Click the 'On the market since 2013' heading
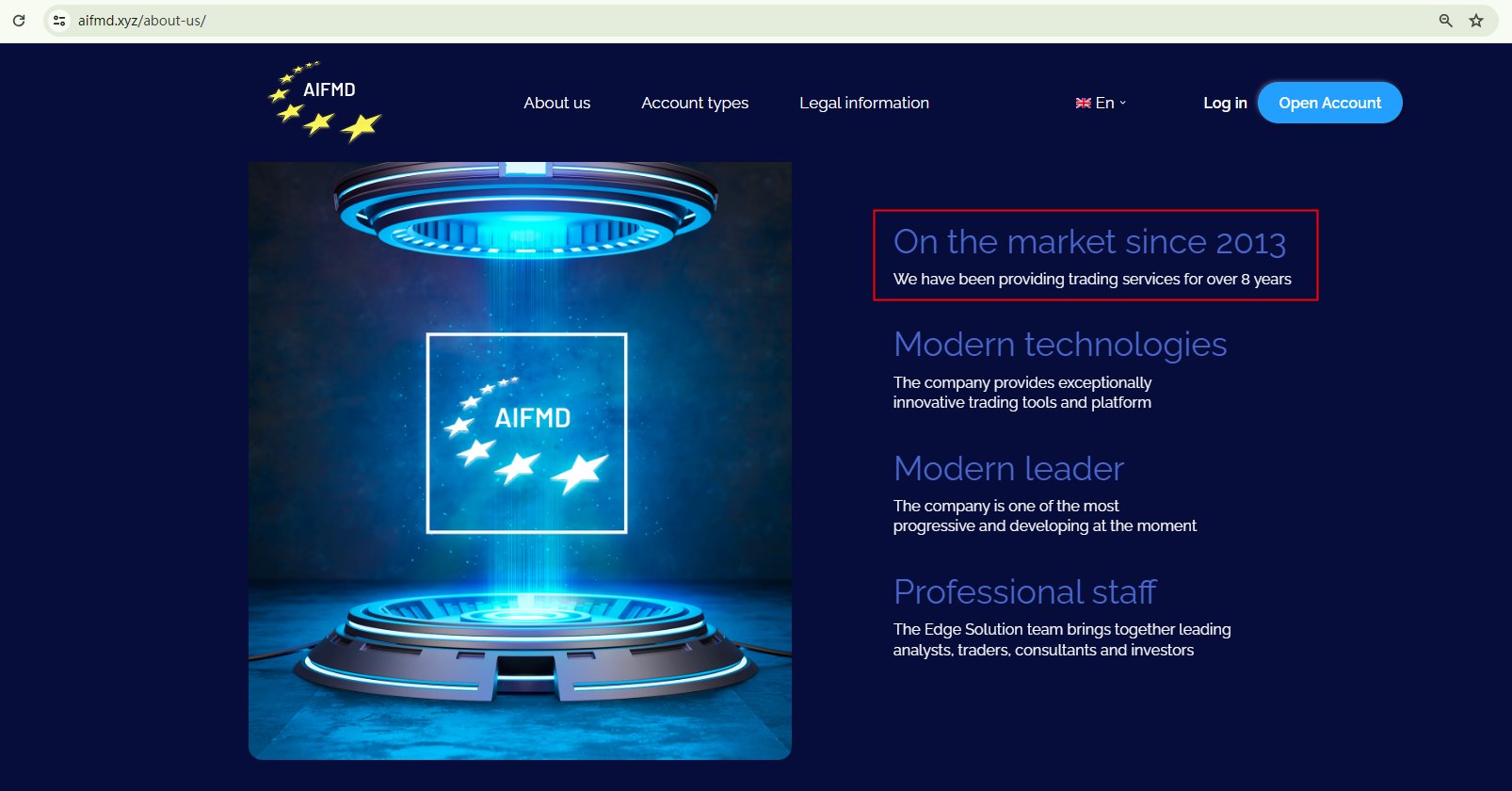The width and height of the screenshot is (1512, 791). 1089,242
